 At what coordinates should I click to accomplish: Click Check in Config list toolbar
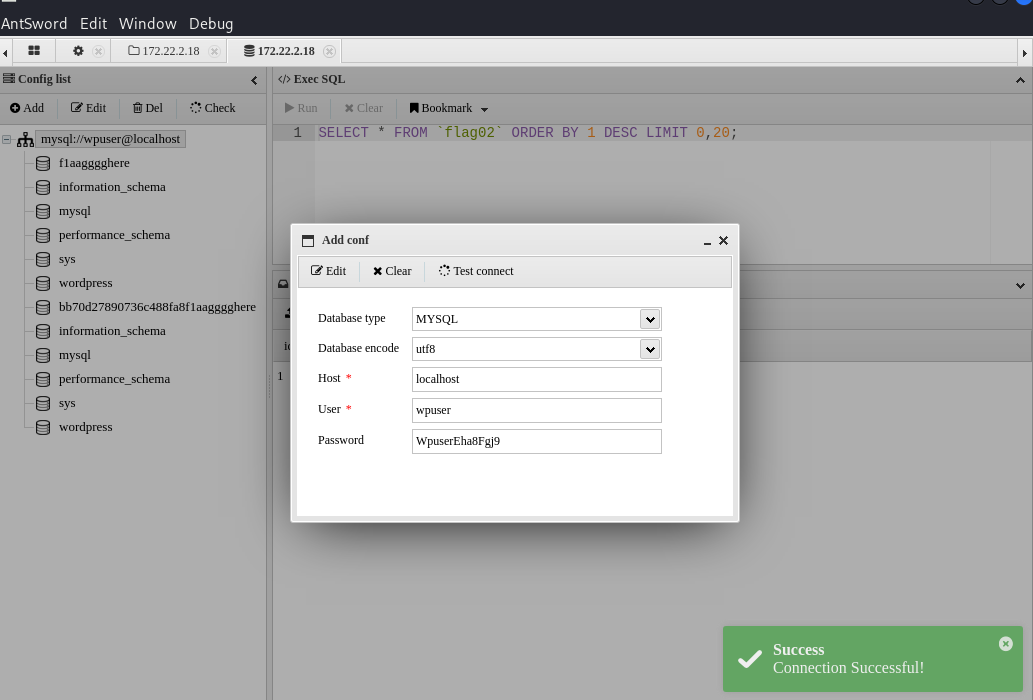212,108
